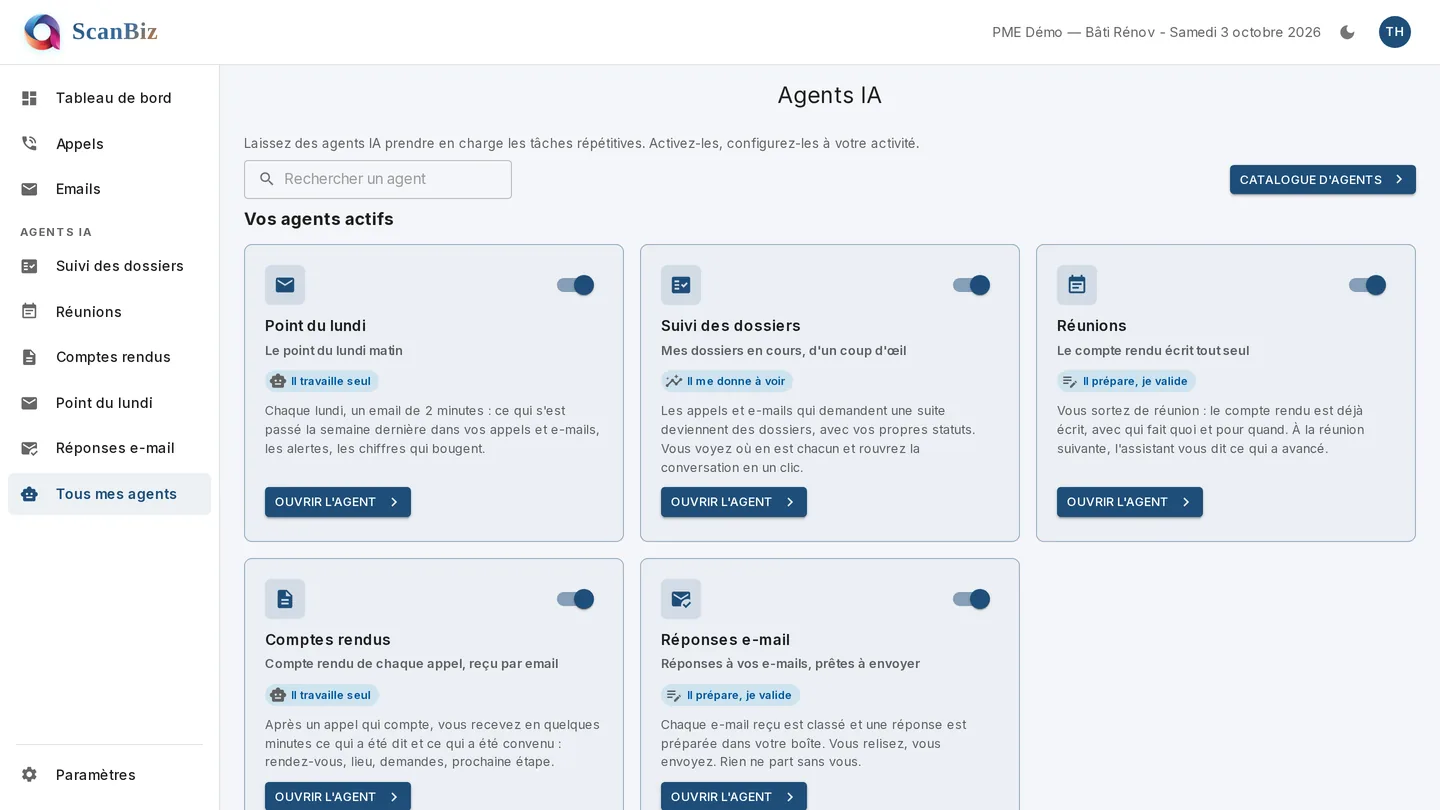
Task: Click the Agents IA page title
Action: 830,95
